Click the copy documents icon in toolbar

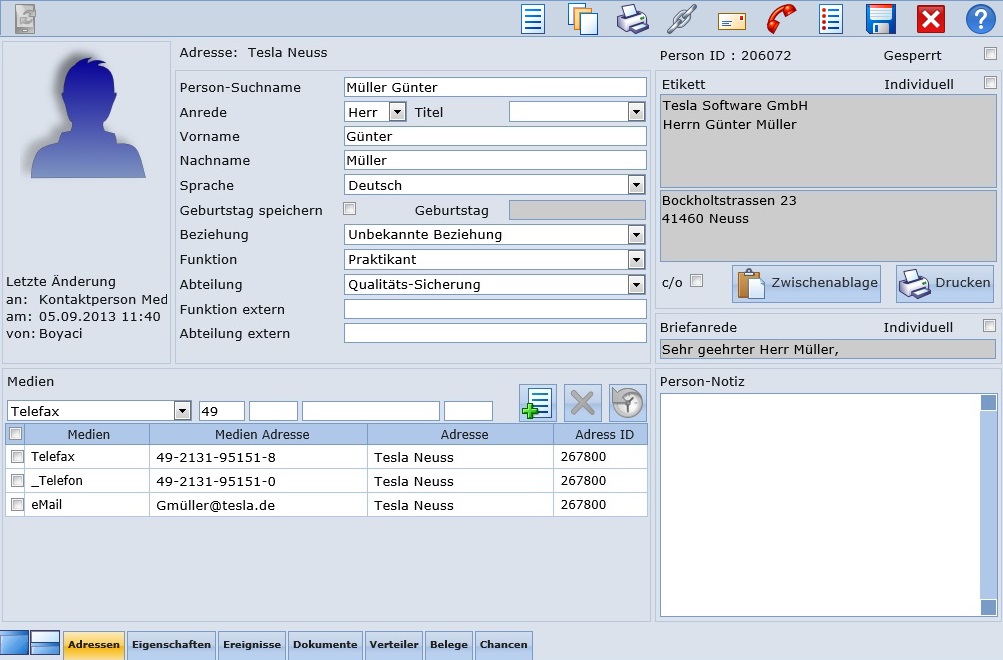point(582,19)
